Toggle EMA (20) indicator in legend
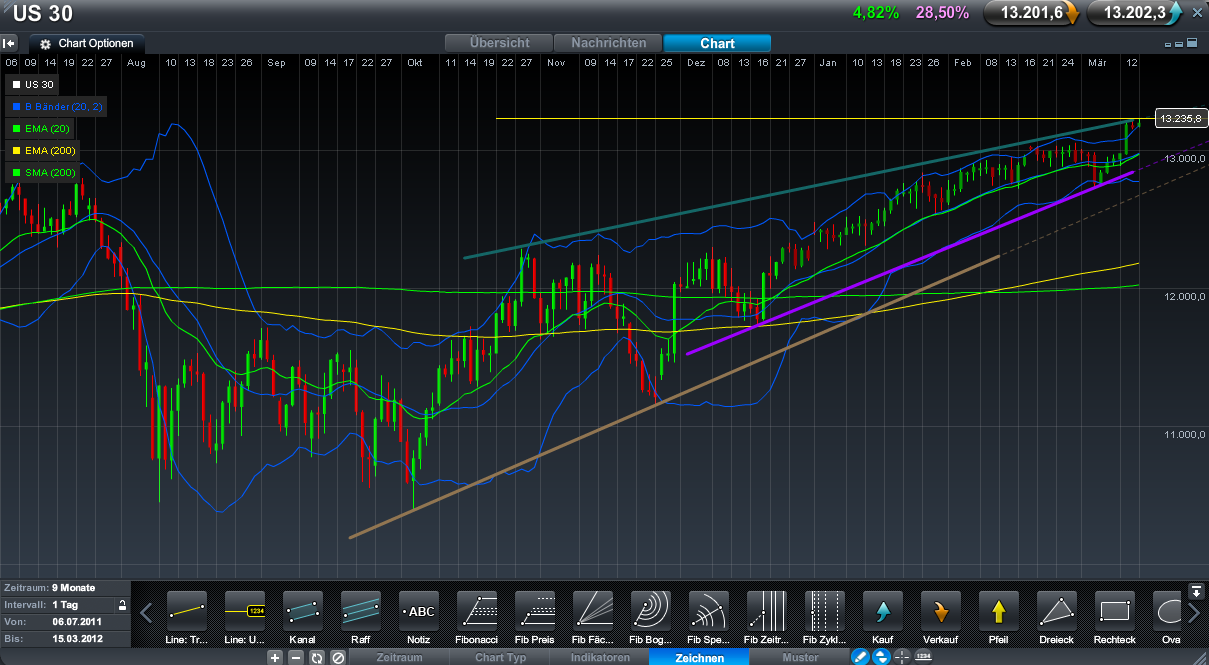 tap(41, 128)
